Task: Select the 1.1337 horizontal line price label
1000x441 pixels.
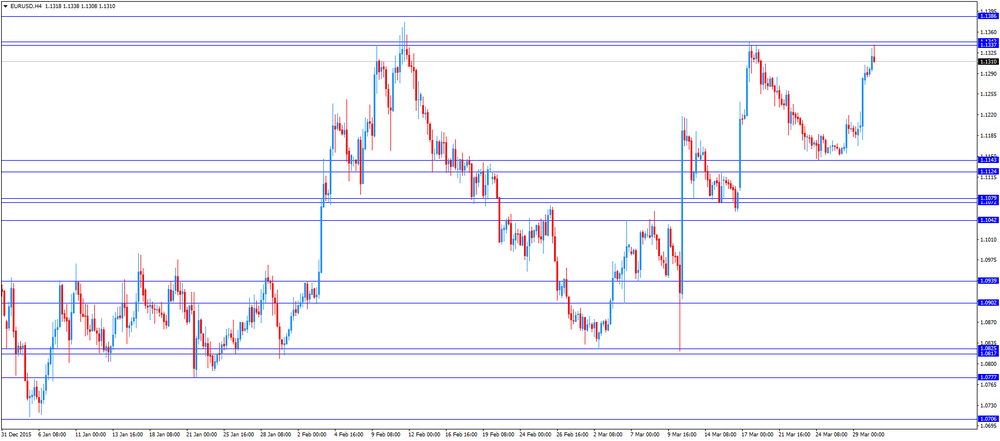Action: 988,45
